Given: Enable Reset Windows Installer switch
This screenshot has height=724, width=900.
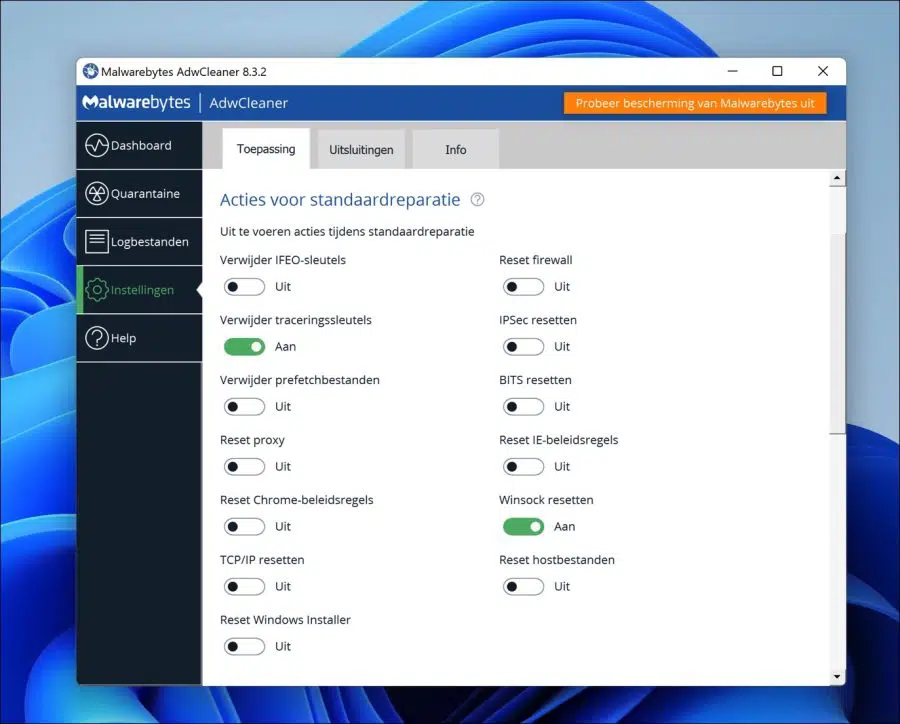Looking at the screenshot, I should pos(245,646).
